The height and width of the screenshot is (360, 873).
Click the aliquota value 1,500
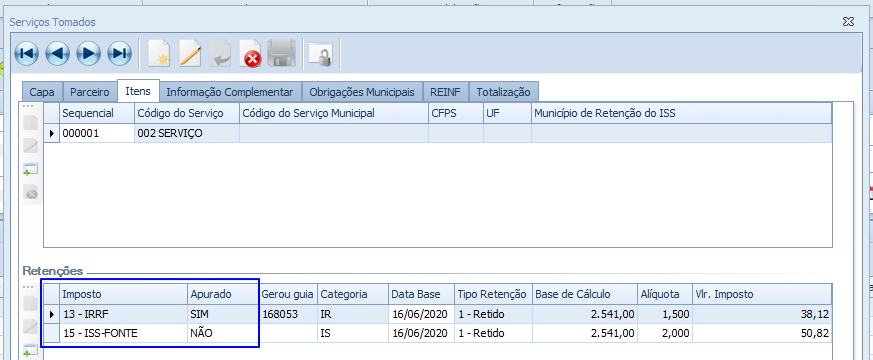[x=665, y=314]
